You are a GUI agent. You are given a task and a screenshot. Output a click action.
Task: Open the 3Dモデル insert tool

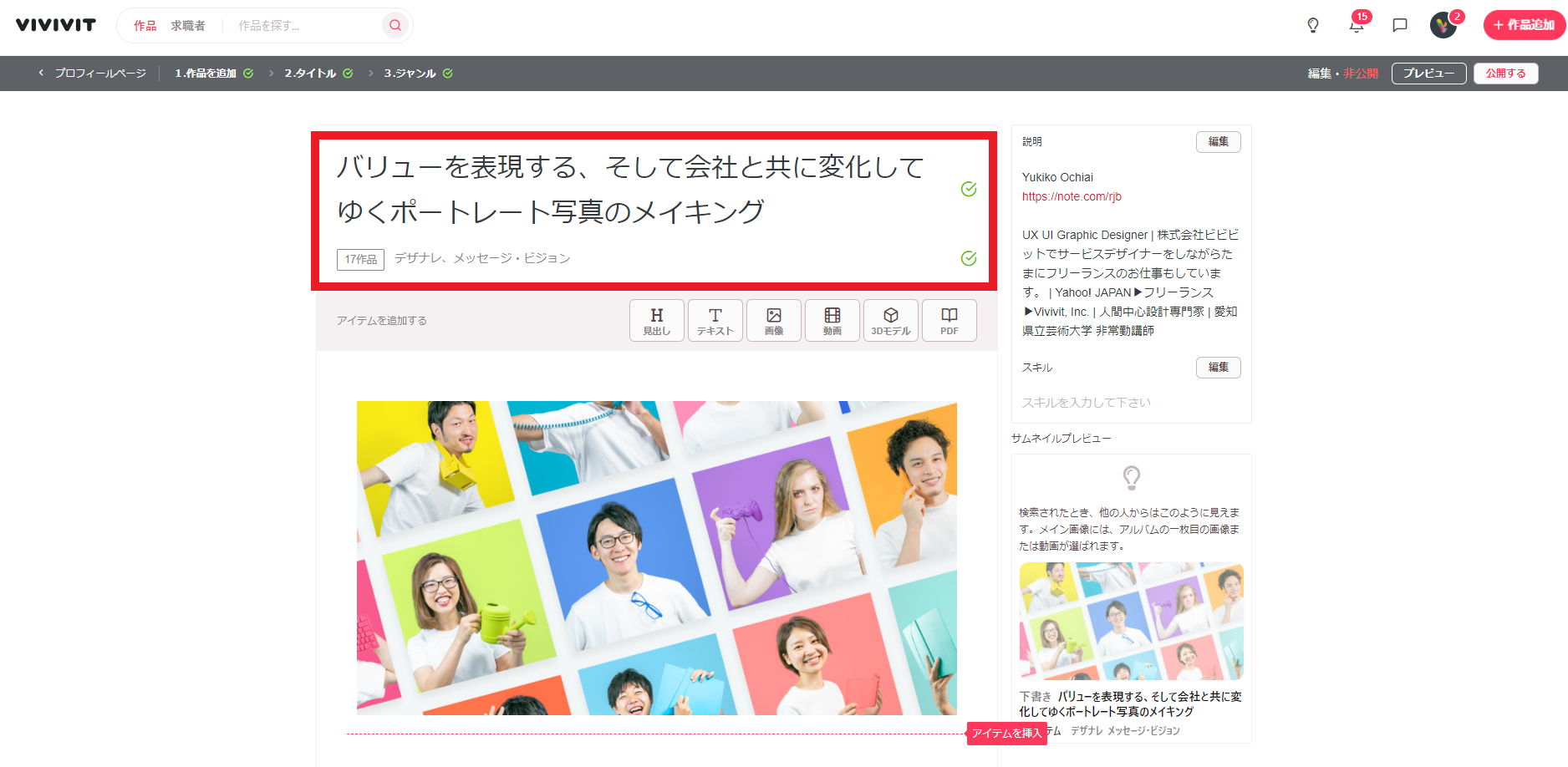[890, 320]
